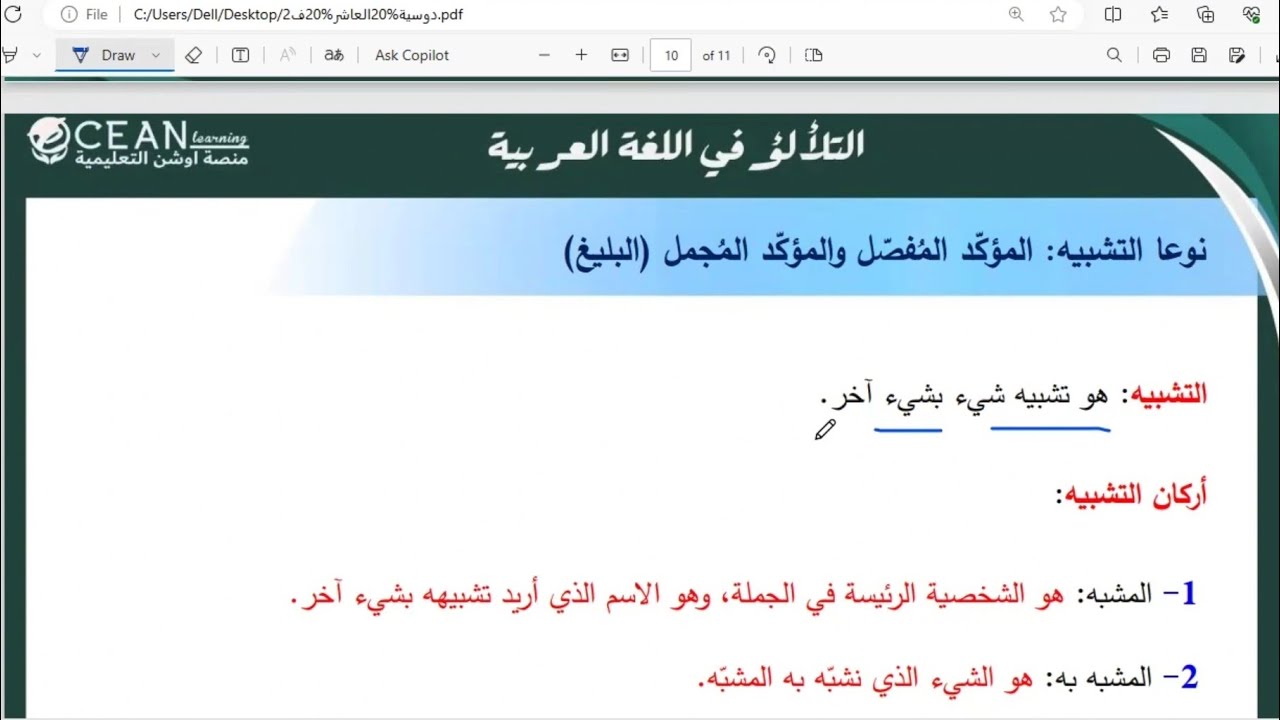The height and width of the screenshot is (720, 1280).
Task: Click the Translate icon
Action: coord(333,55)
